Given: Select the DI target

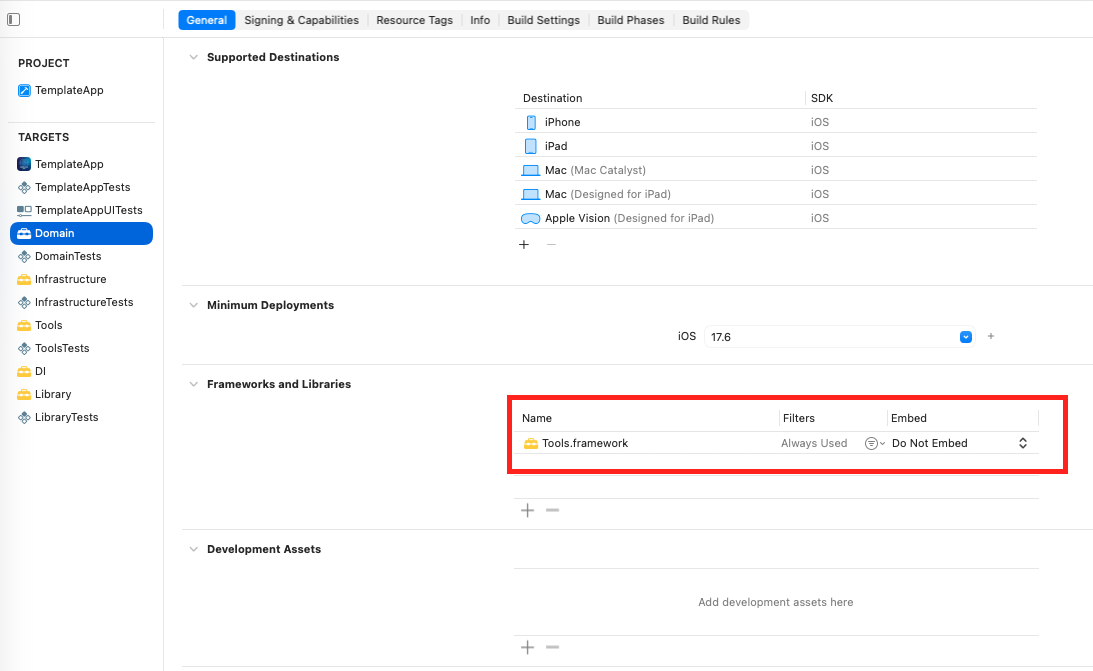Looking at the screenshot, I should pyautogui.click(x=82, y=371).
